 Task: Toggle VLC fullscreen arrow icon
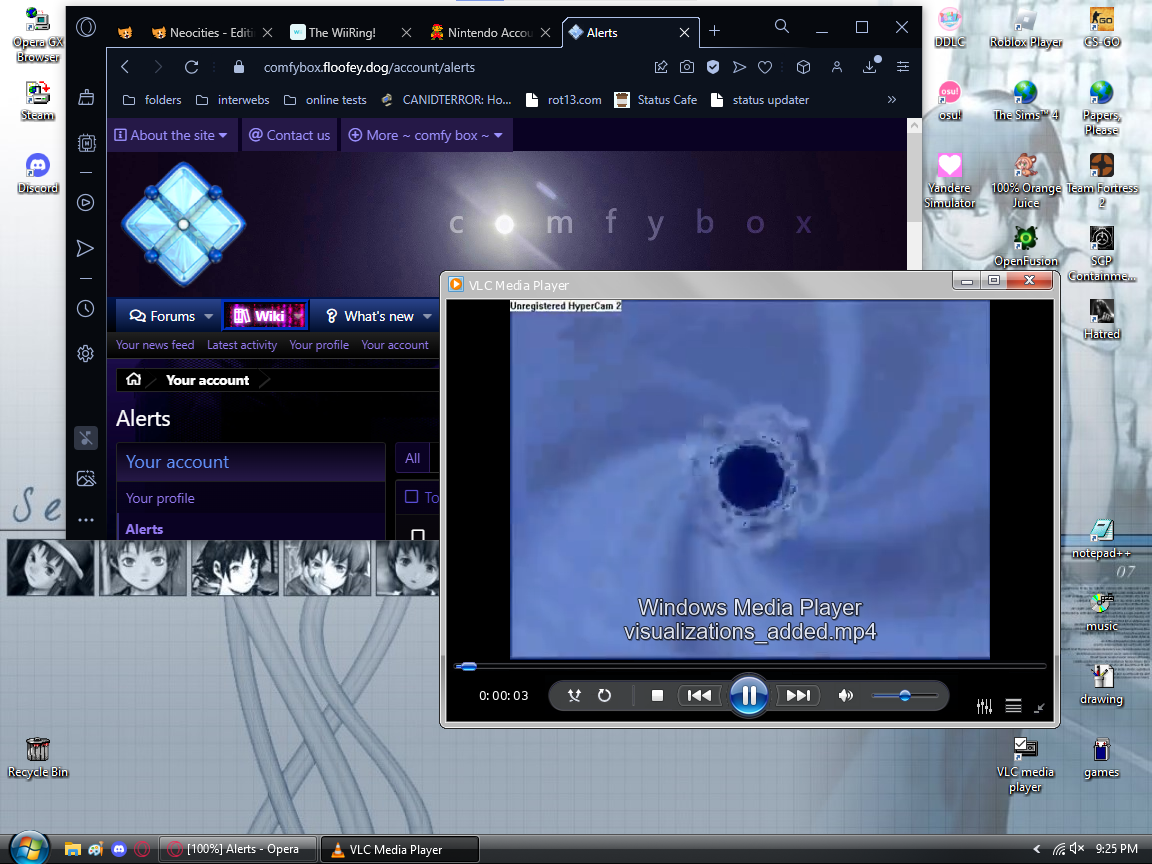[x=1039, y=708]
